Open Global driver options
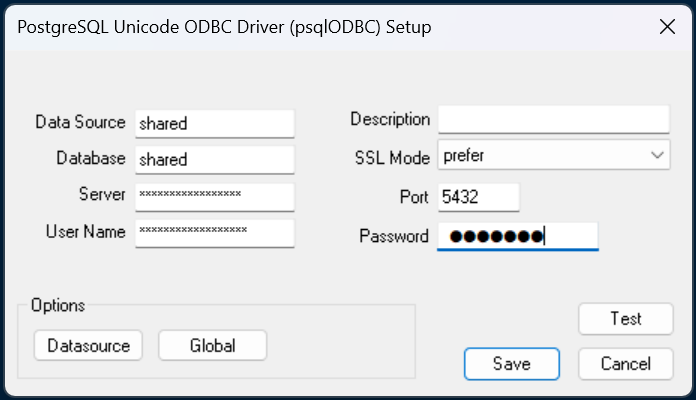 213,345
